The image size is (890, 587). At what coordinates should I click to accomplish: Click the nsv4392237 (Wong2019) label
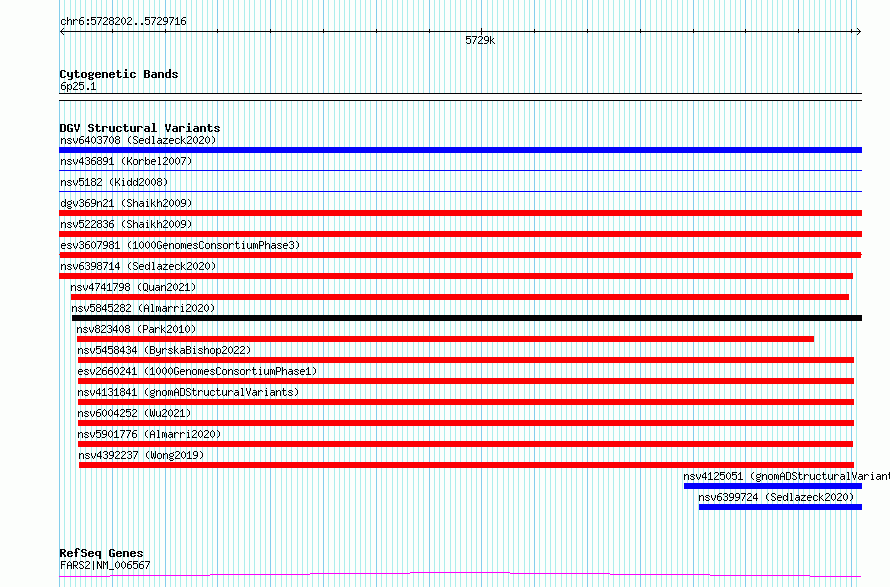(141, 455)
